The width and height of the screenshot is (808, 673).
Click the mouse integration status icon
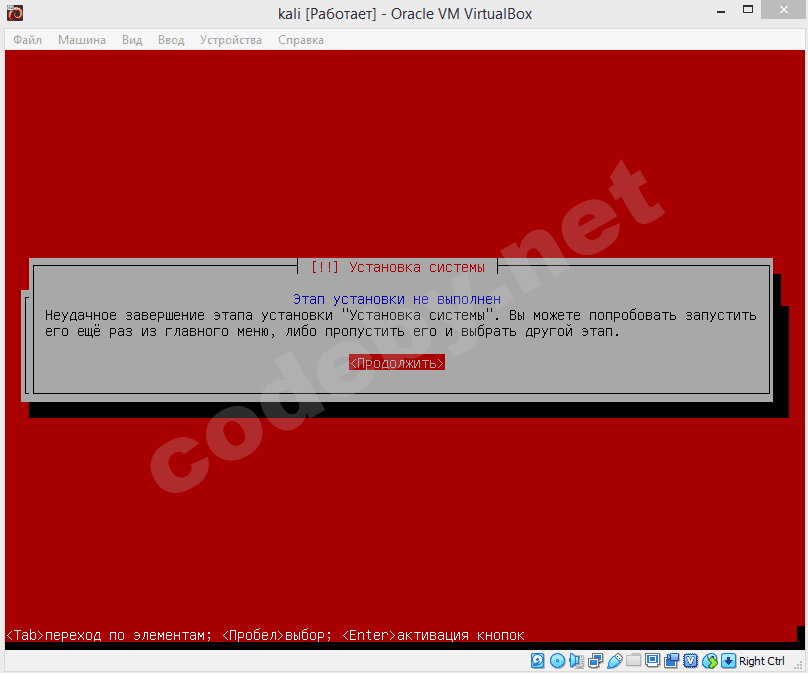(710, 661)
